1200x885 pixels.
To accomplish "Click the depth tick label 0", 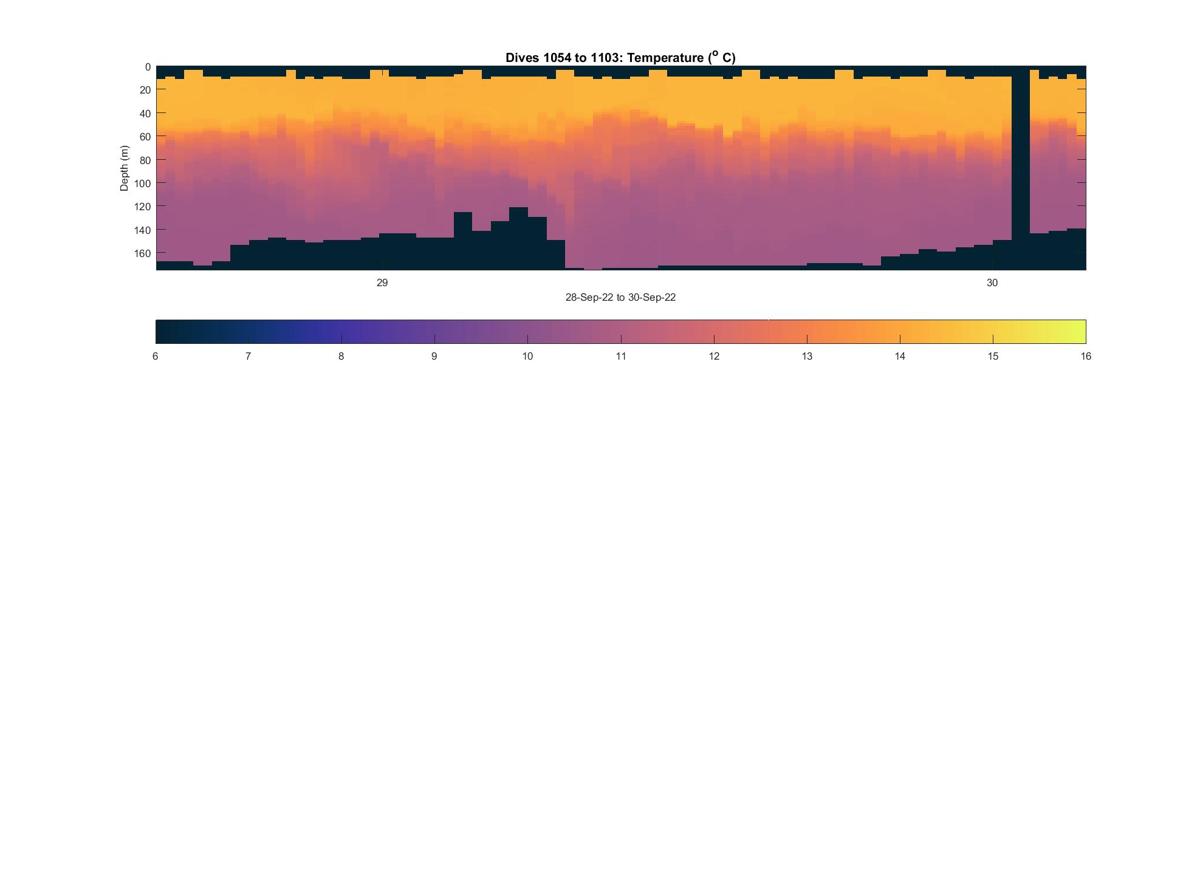I will [147, 67].
